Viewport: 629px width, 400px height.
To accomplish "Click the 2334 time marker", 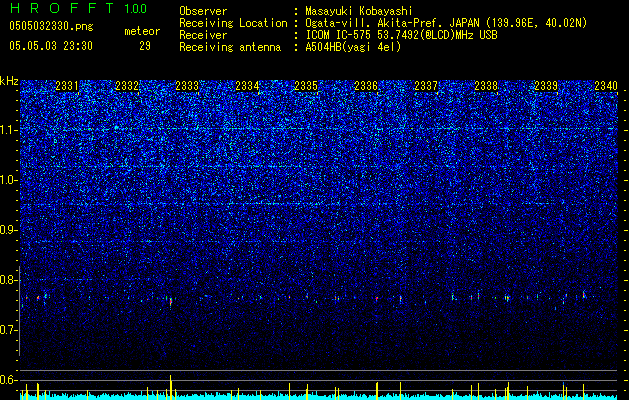I will 247,86.
